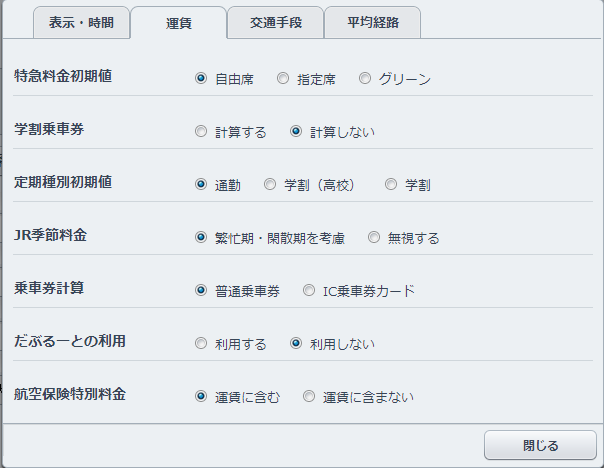The width and height of the screenshot is (604, 468).
Task: Choose 無視する for JR季節料金
Action: click(374, 237)
